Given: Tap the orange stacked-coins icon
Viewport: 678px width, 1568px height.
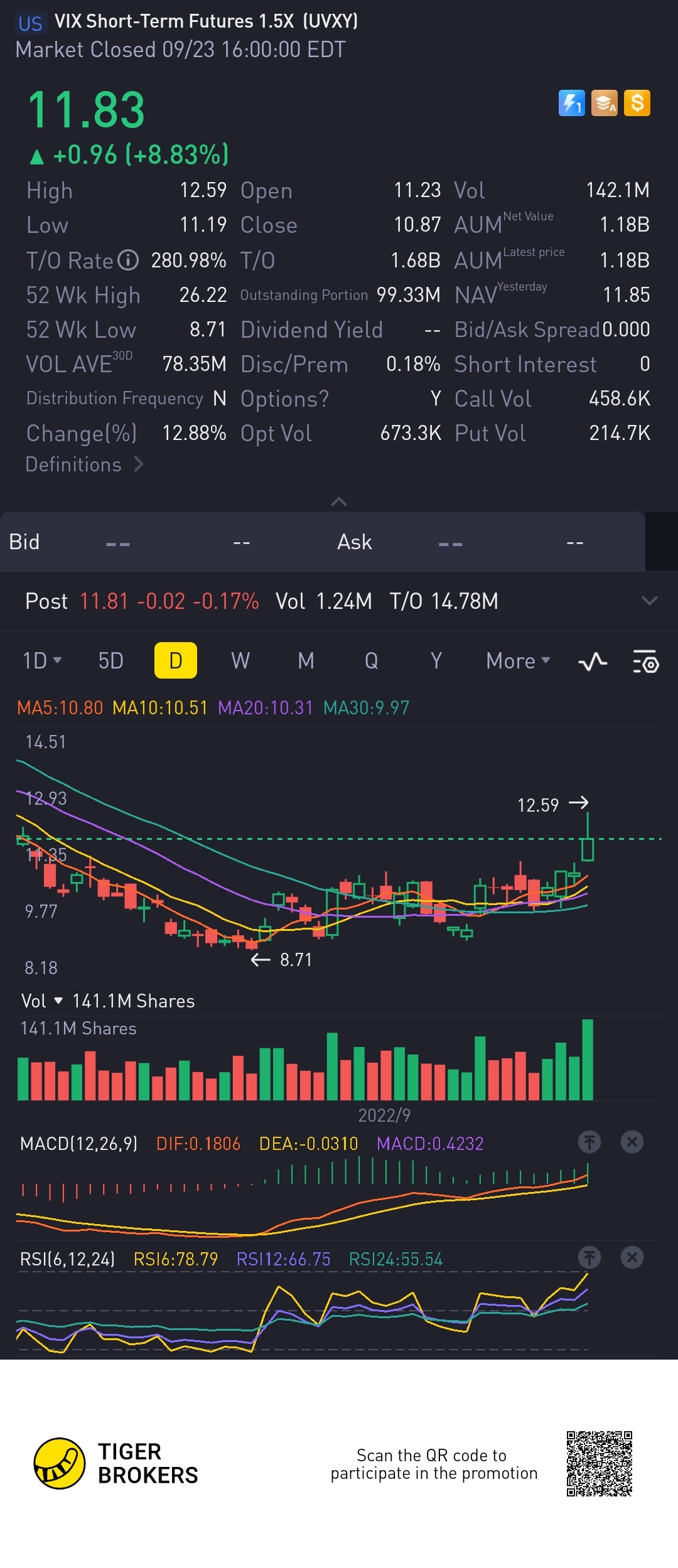Looking at the screenshot, I should click(605, 104).
